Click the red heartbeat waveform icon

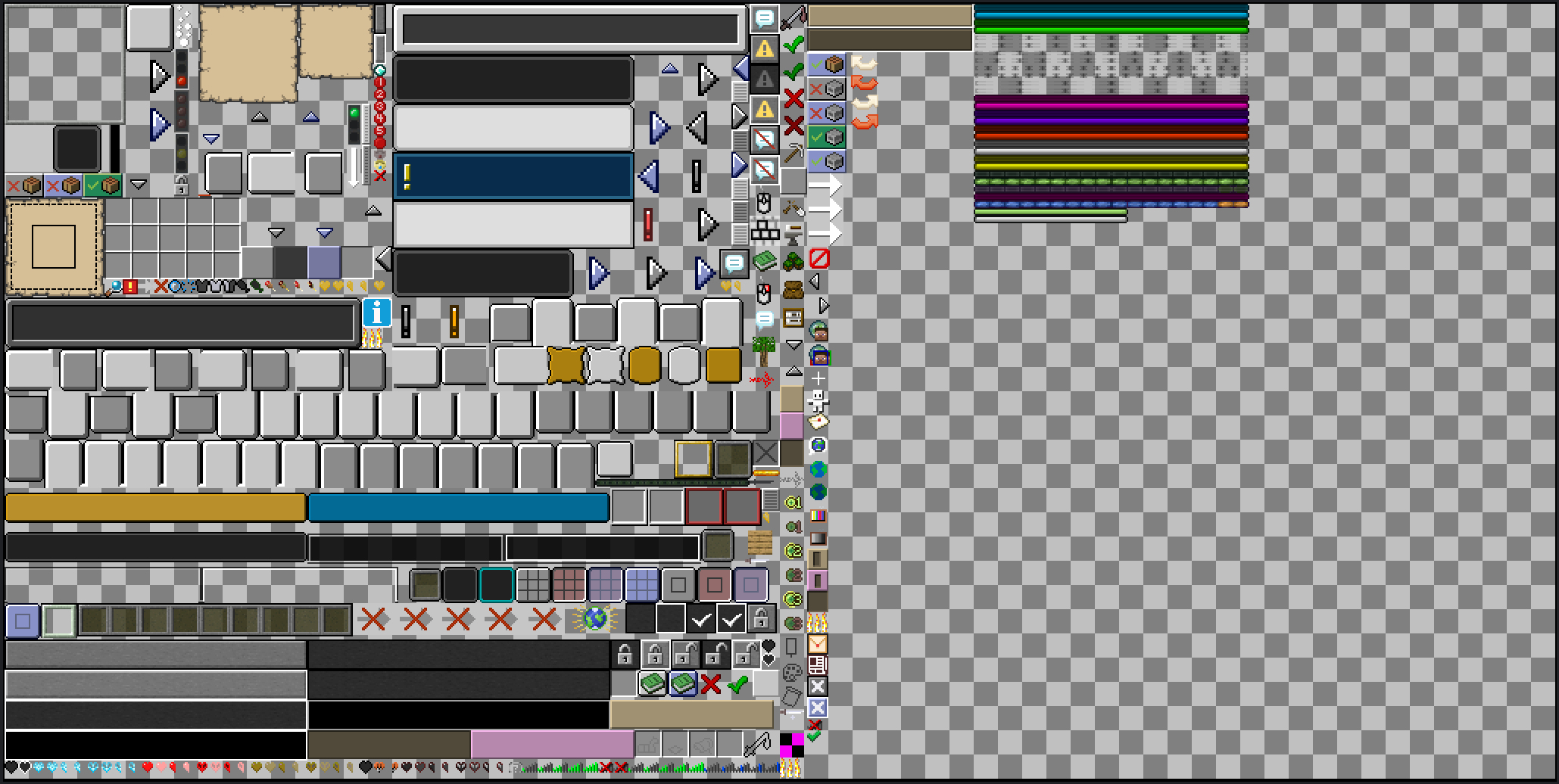(x=761, y=381)
